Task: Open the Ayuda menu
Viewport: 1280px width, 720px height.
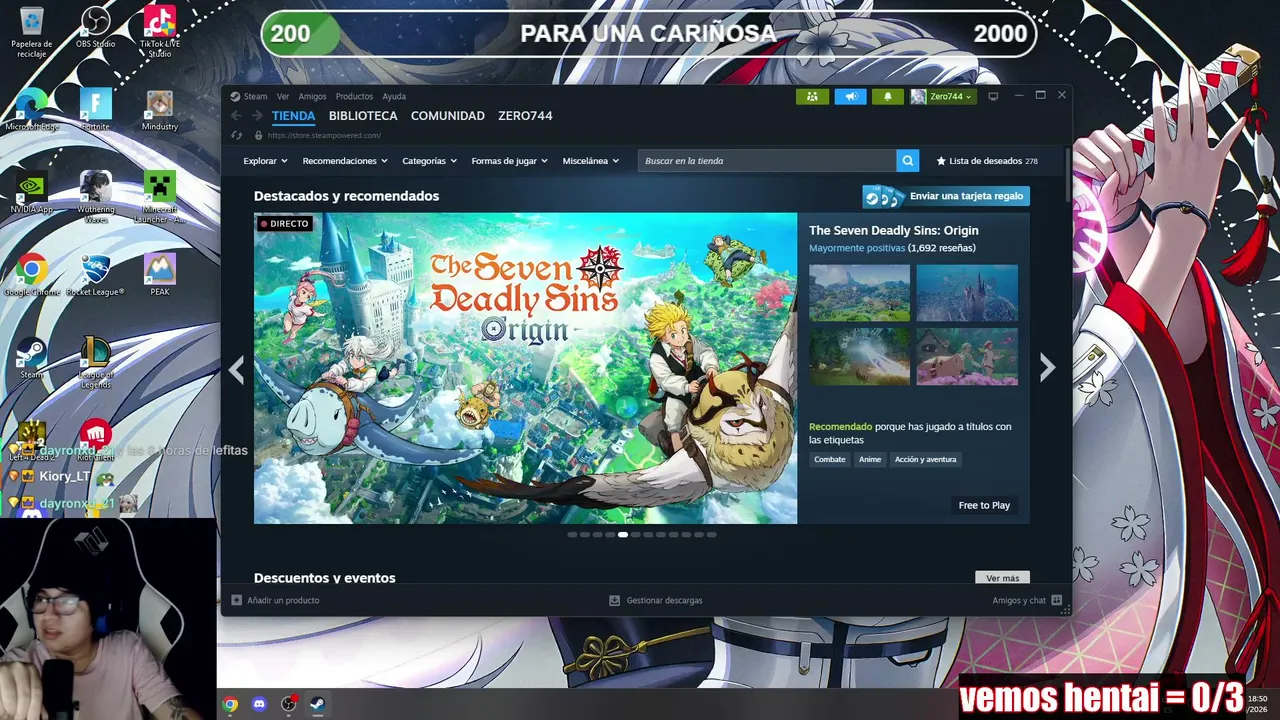Action: pos(394,96)
